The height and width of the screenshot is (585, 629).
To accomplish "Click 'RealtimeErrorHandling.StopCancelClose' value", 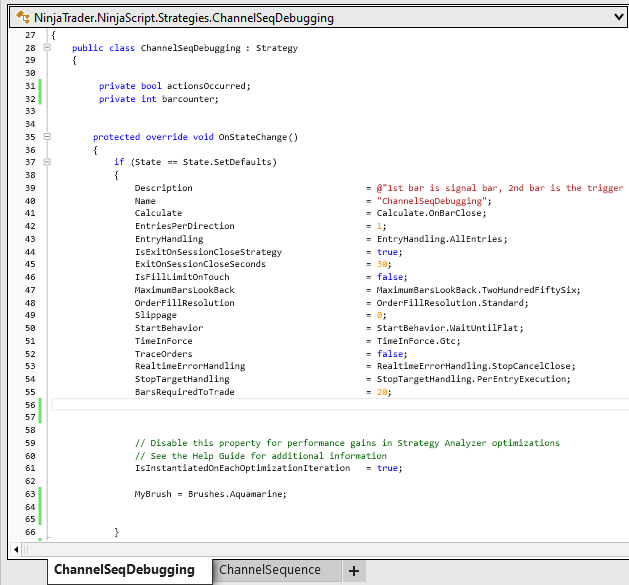I will [x=473, y=366].
